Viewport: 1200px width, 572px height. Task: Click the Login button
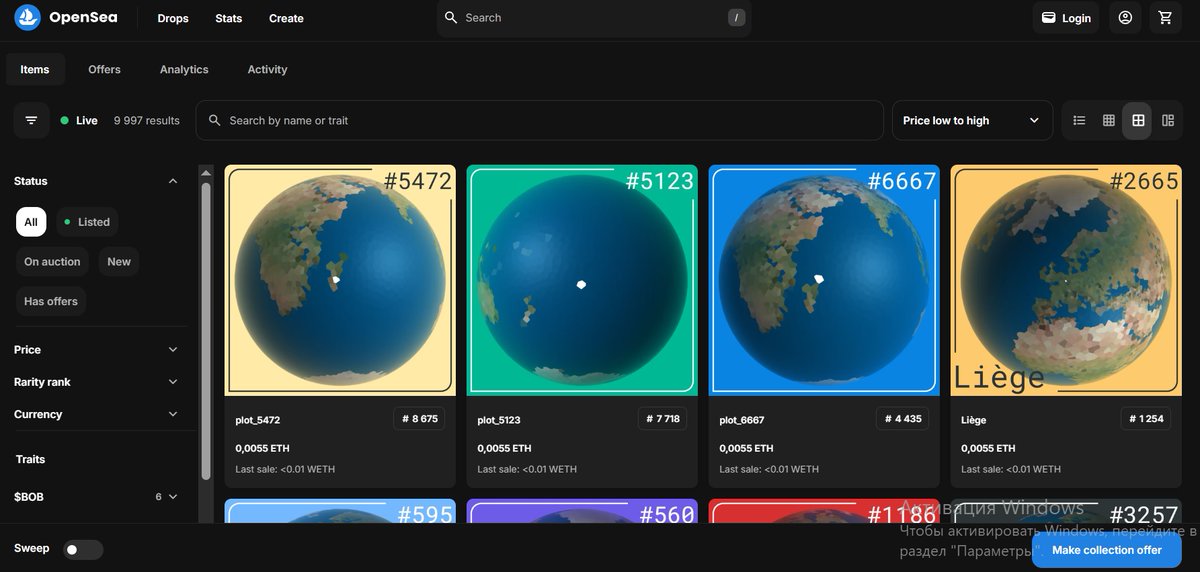(1066, 18)
